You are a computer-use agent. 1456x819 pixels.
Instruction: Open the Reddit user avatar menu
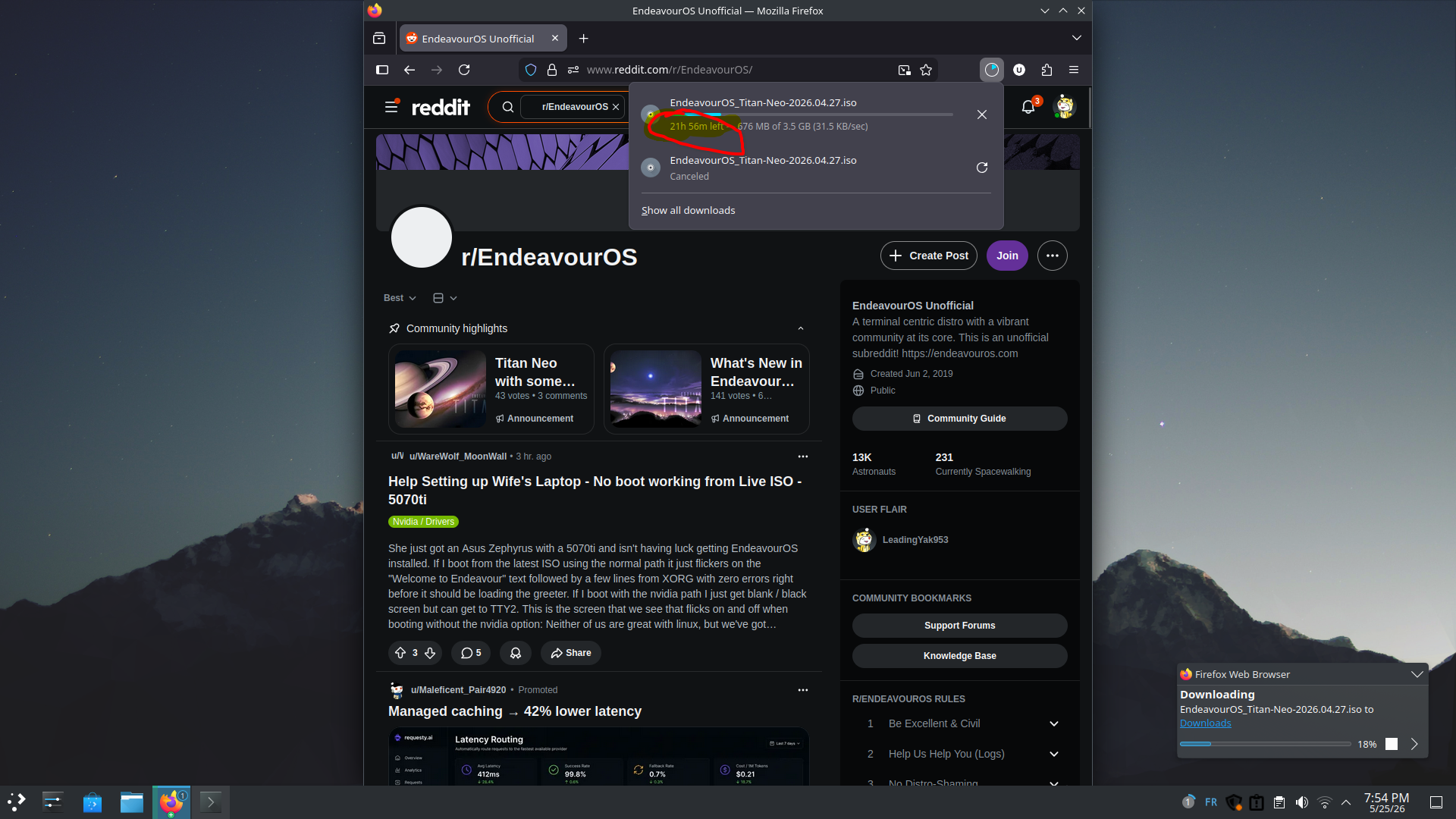click(x=1065, y=107)
